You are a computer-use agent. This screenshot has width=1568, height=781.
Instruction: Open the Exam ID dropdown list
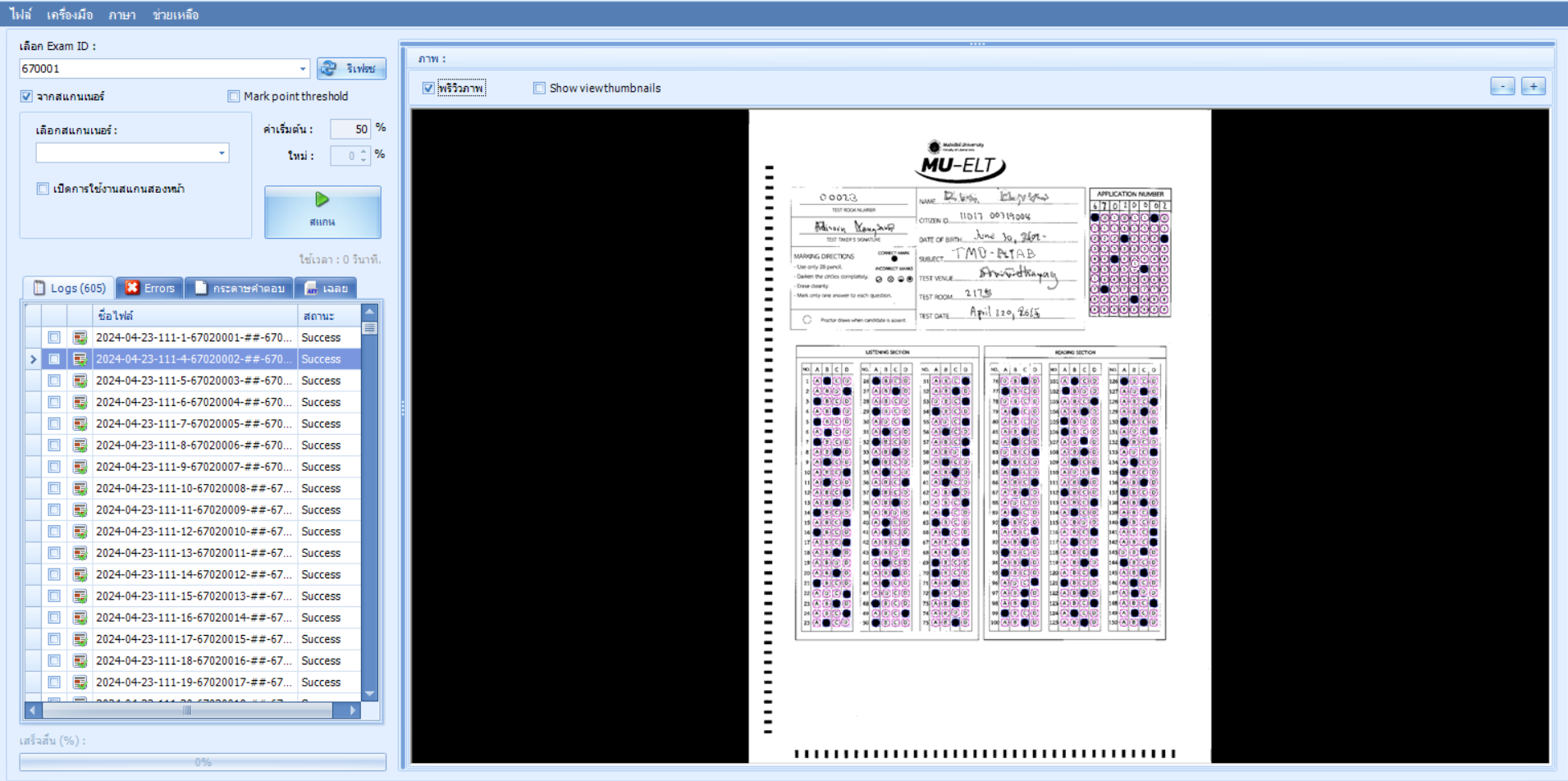(302, 68)
